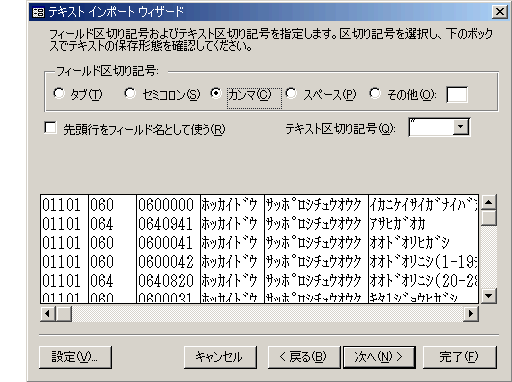
Task: Click the キャンセル button
Action: point(220,357)
